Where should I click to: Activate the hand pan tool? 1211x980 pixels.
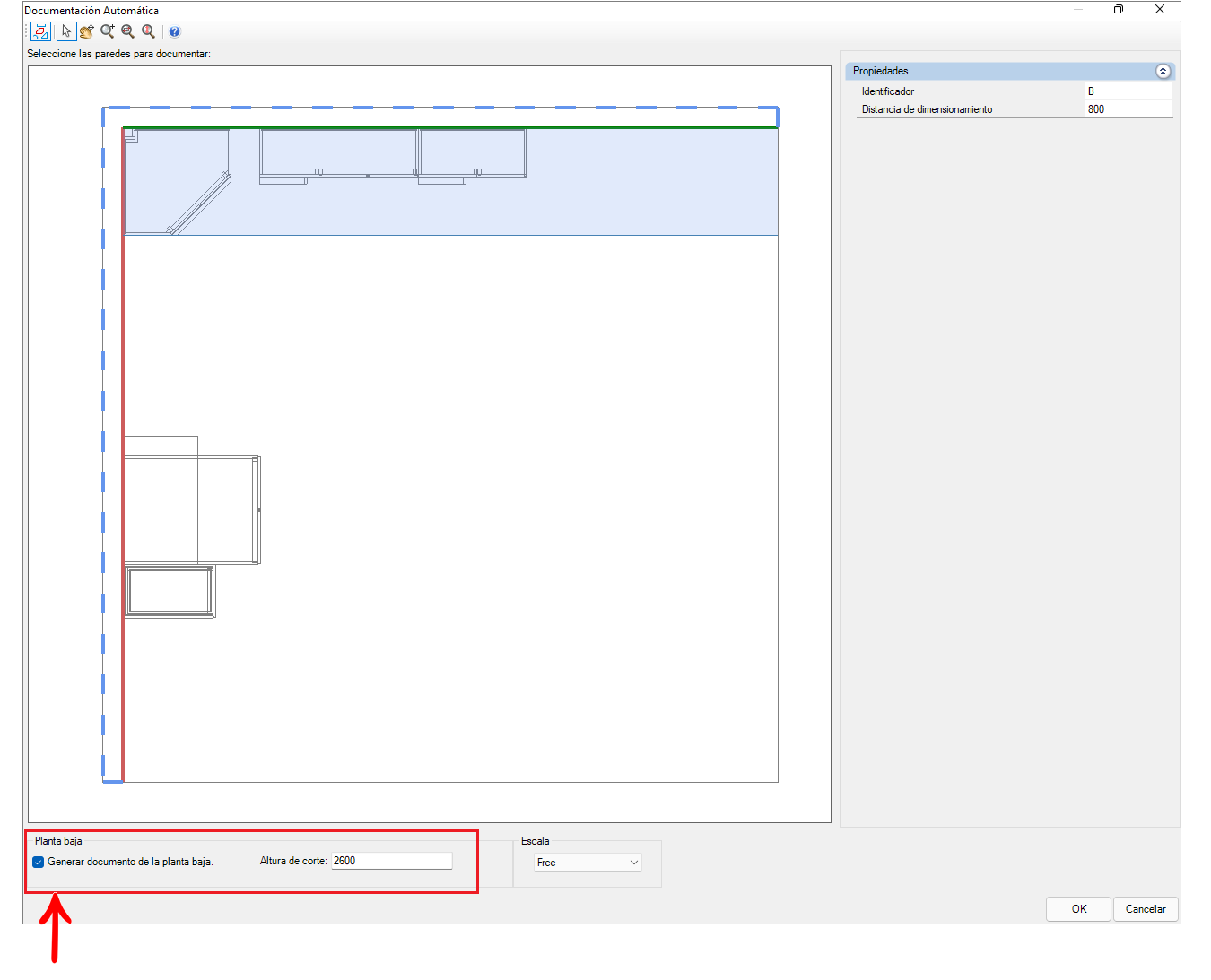point(87,31)
